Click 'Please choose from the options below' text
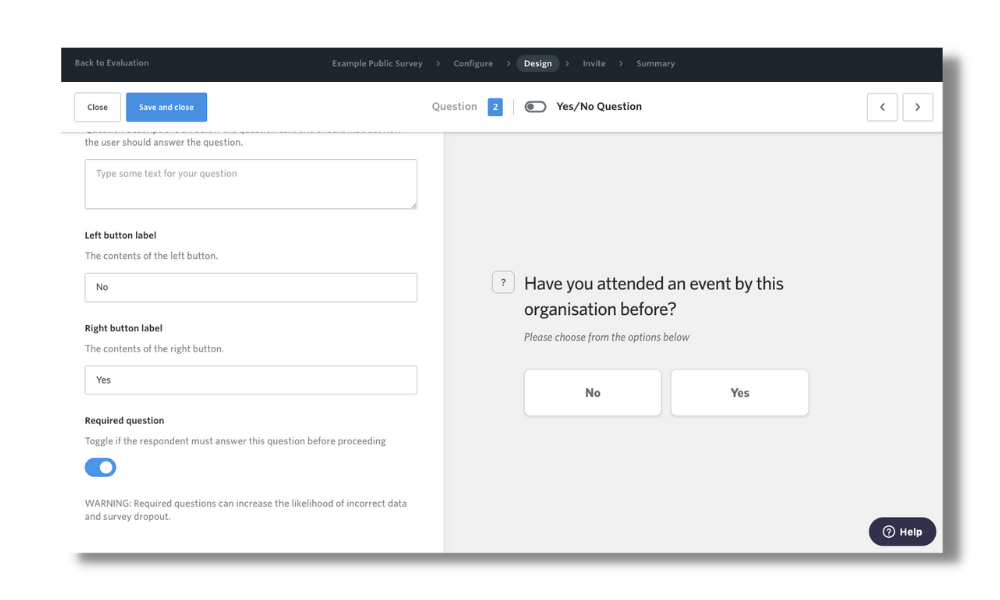The image size is (1000, 600). (x=607, y=337)
